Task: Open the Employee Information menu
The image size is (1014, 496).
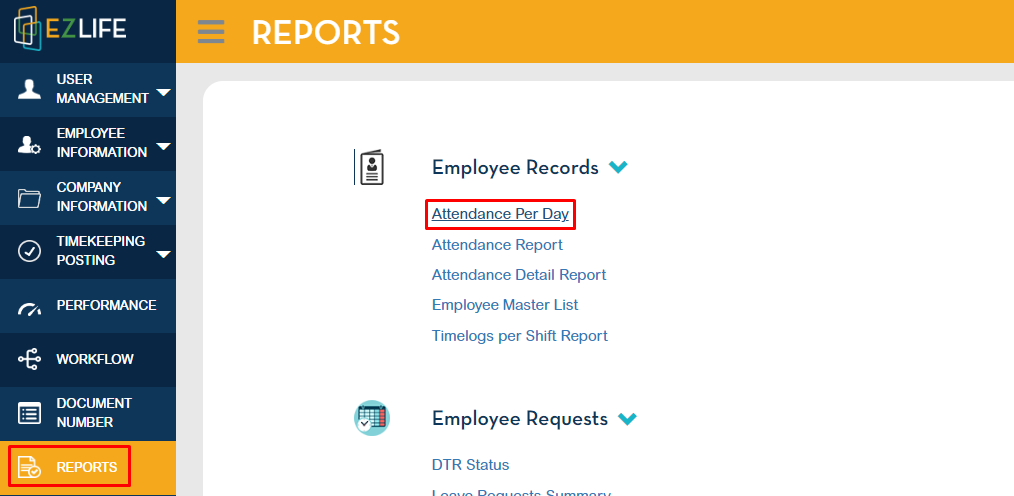Action: pos(88,144)
